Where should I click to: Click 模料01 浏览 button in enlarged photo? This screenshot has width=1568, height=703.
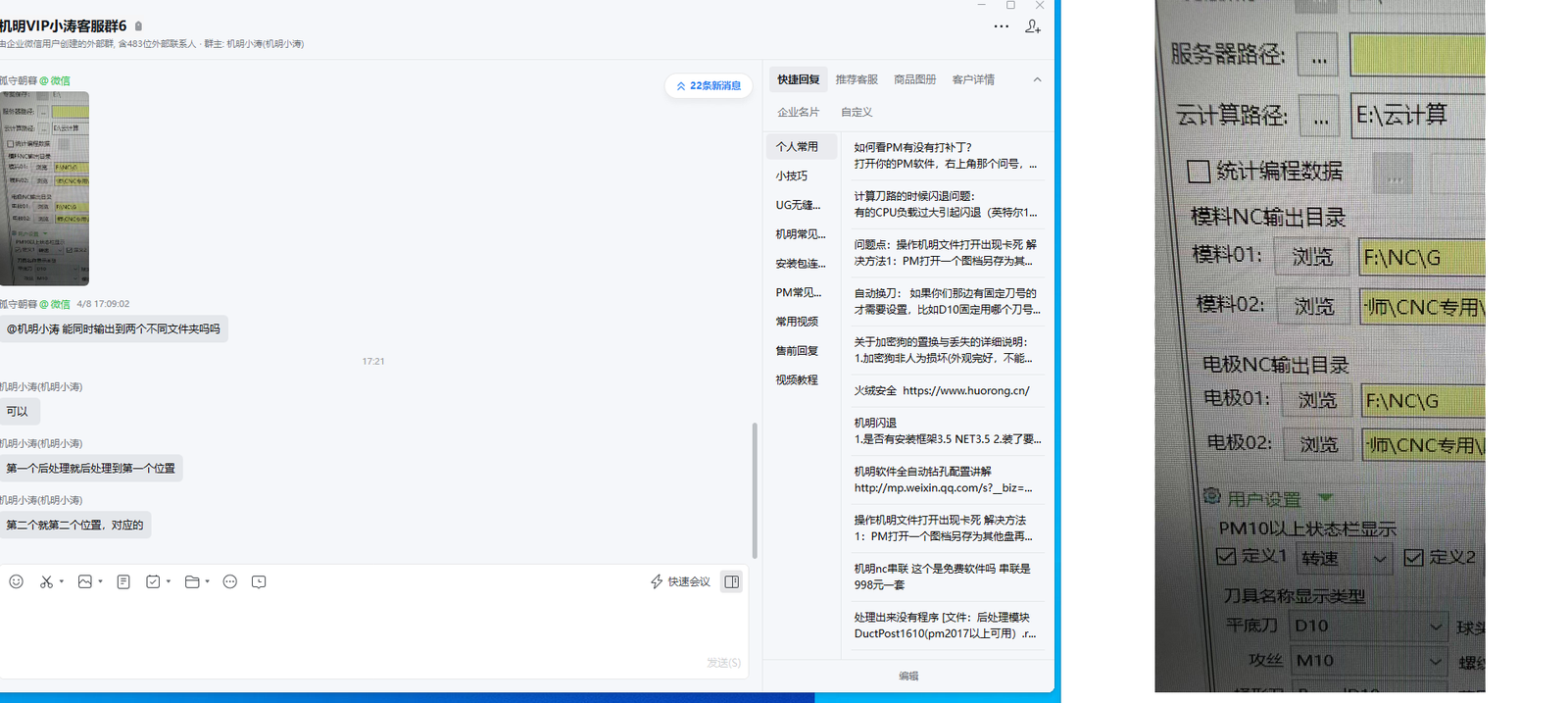click(x=1312, y=257)
